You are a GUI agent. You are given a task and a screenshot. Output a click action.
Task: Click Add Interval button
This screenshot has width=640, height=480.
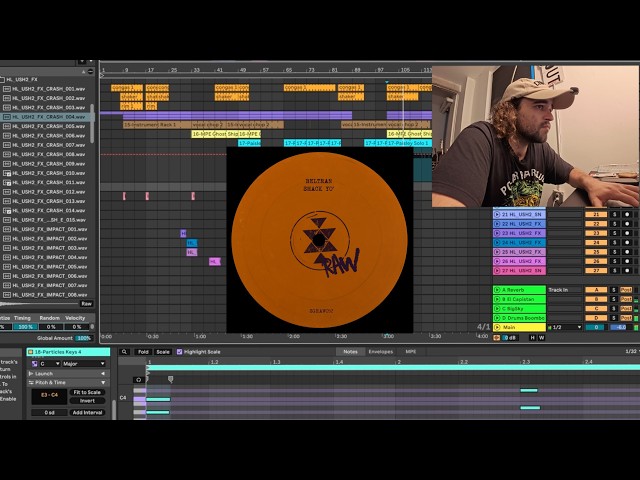[87, 413]
